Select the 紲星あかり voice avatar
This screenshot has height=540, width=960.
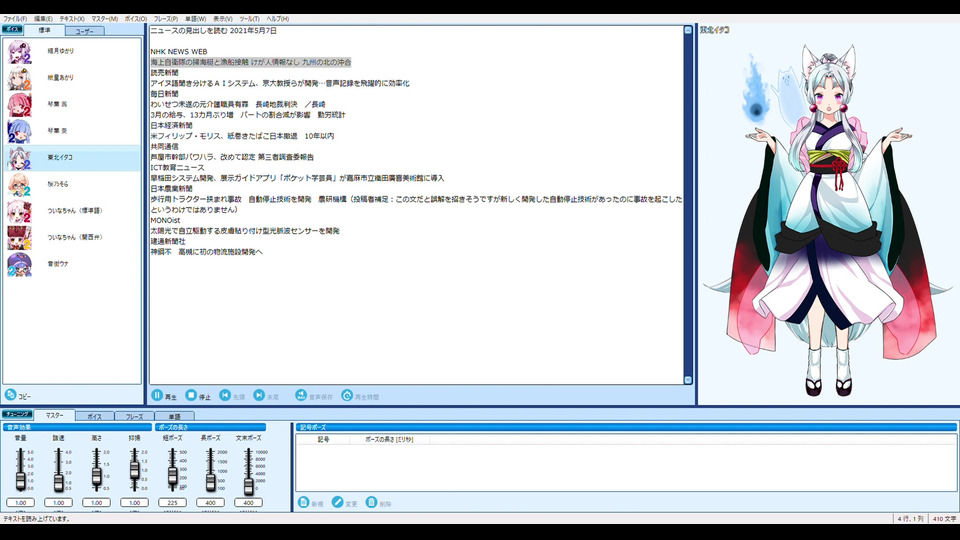(x=19, y=78)
